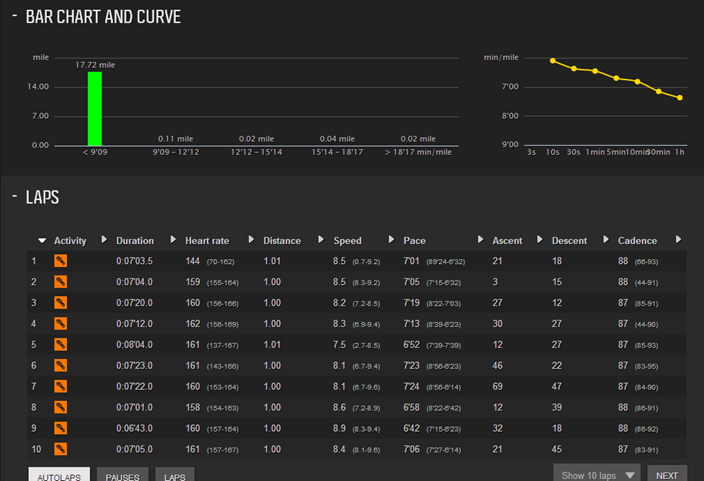
Task: Click the 1h point on pace curve
Action: (680, 97)
